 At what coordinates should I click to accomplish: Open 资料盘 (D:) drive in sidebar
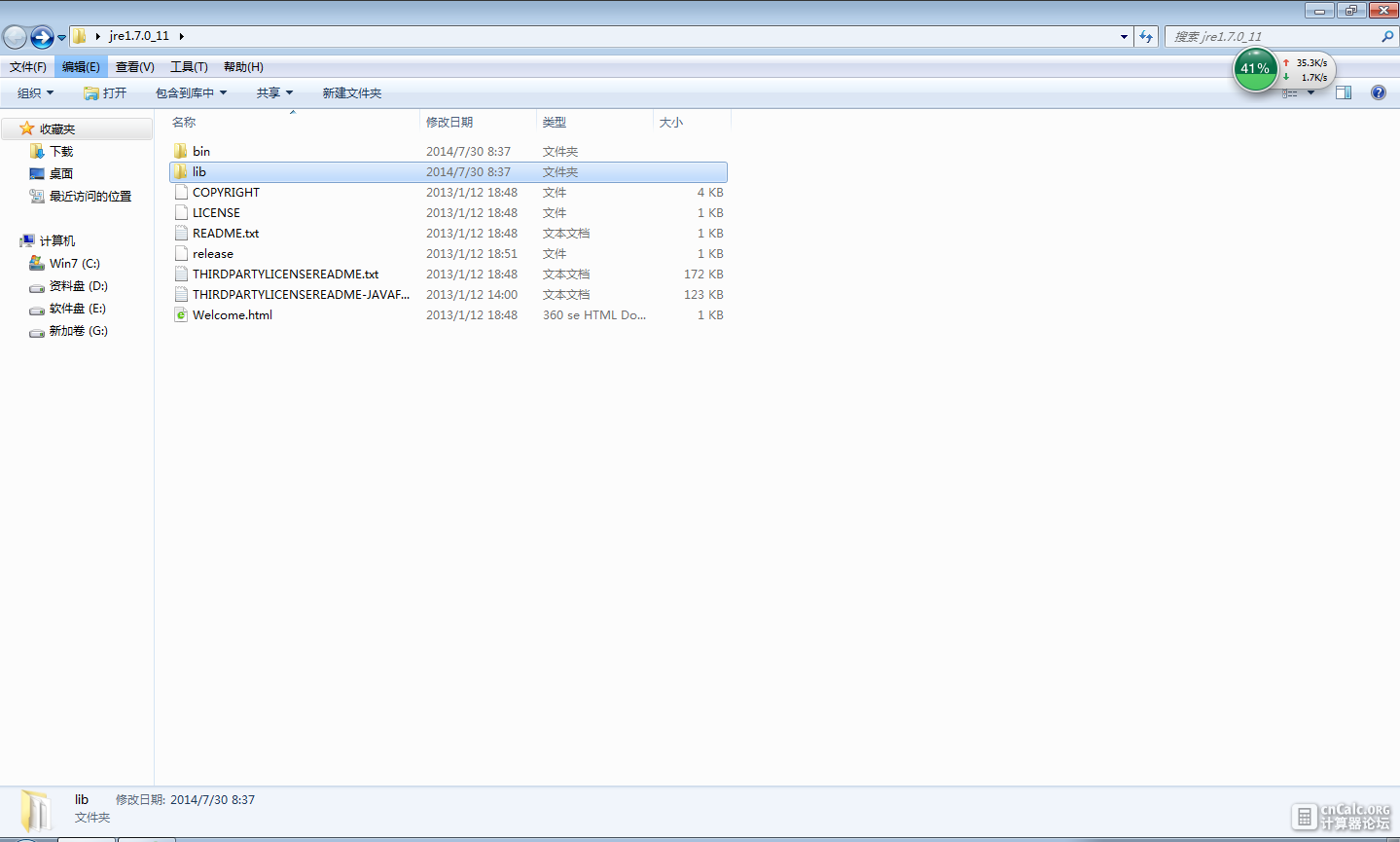79,286
